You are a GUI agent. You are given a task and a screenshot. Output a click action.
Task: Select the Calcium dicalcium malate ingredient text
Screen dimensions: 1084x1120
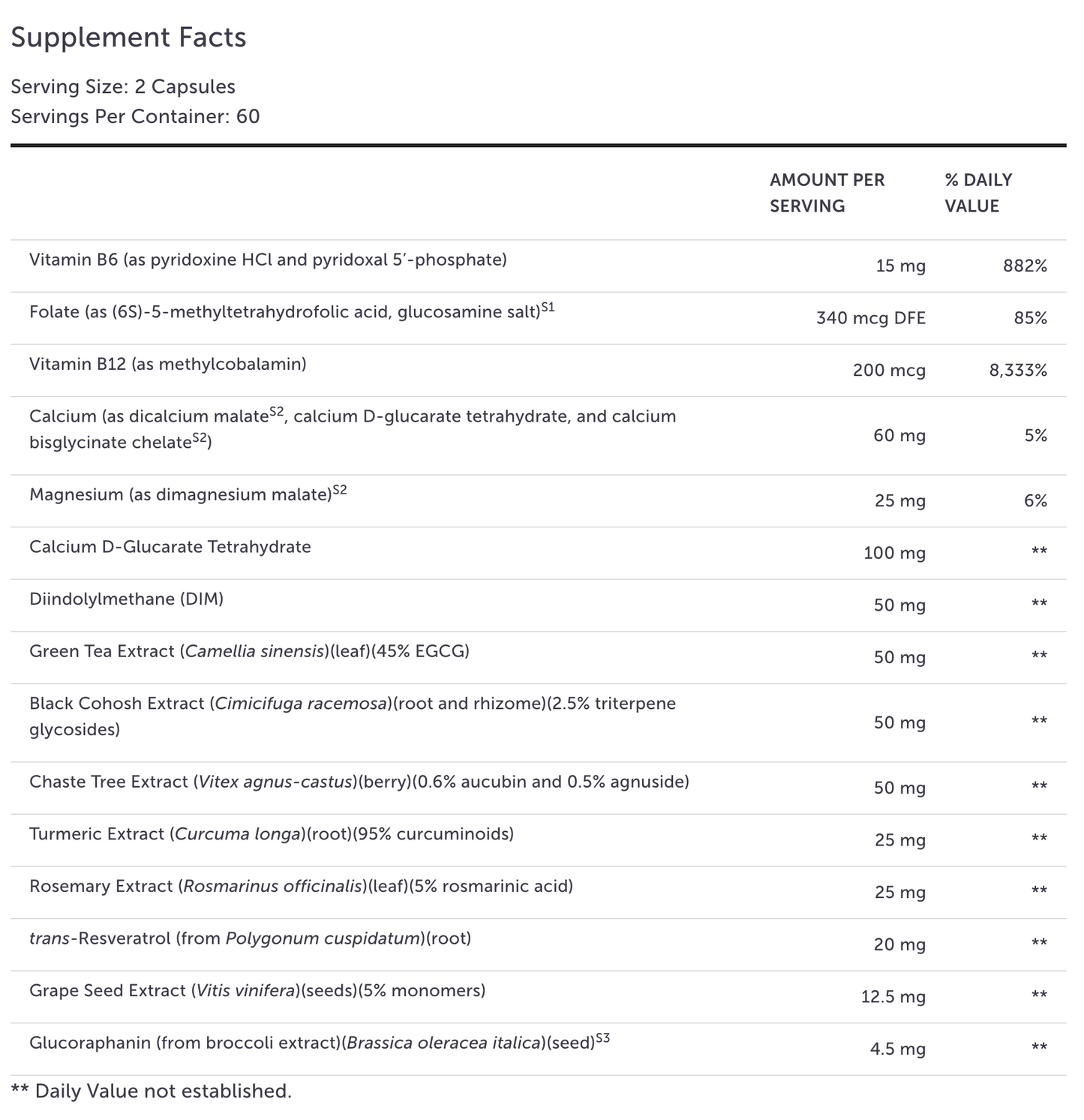click(x=353, y=429)
